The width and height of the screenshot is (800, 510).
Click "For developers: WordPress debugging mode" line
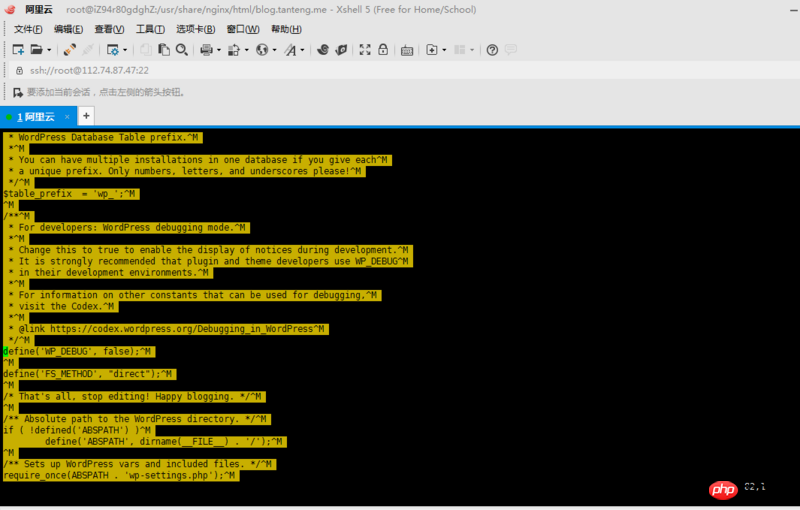129,227
